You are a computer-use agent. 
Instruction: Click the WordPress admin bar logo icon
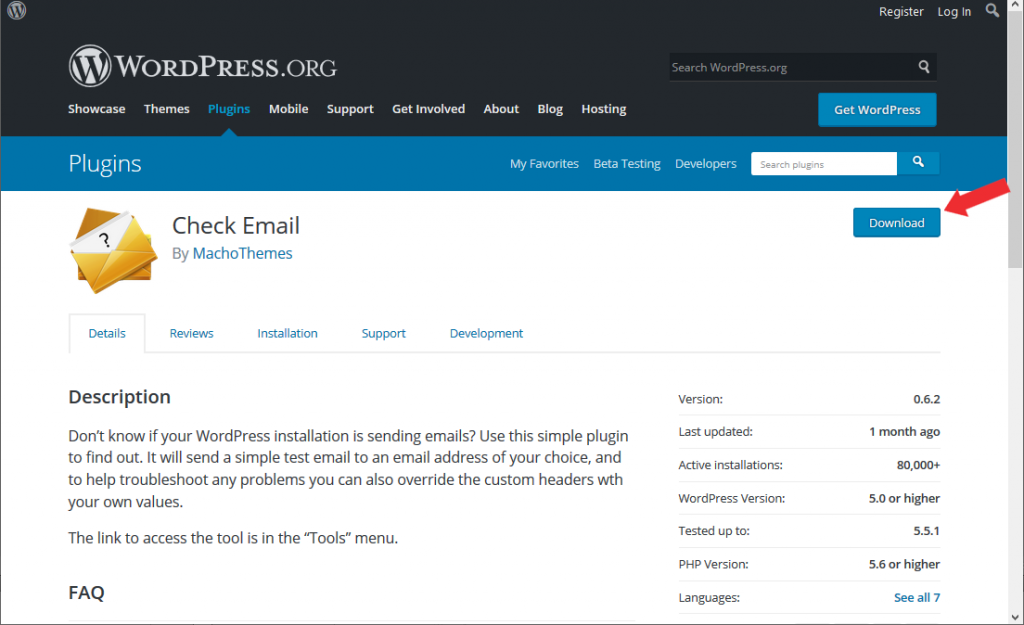pos(16,11)
